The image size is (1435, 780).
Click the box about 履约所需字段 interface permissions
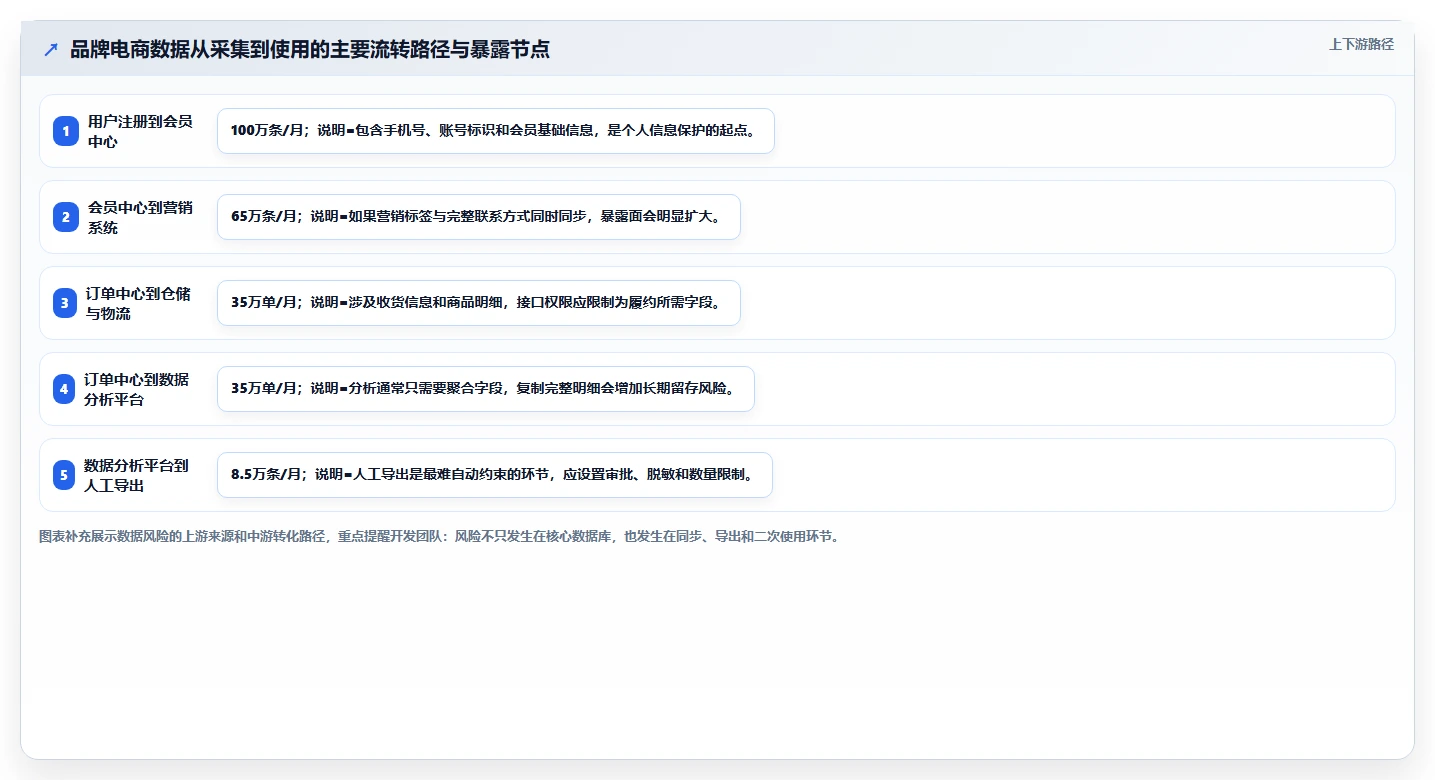[479, 303]
